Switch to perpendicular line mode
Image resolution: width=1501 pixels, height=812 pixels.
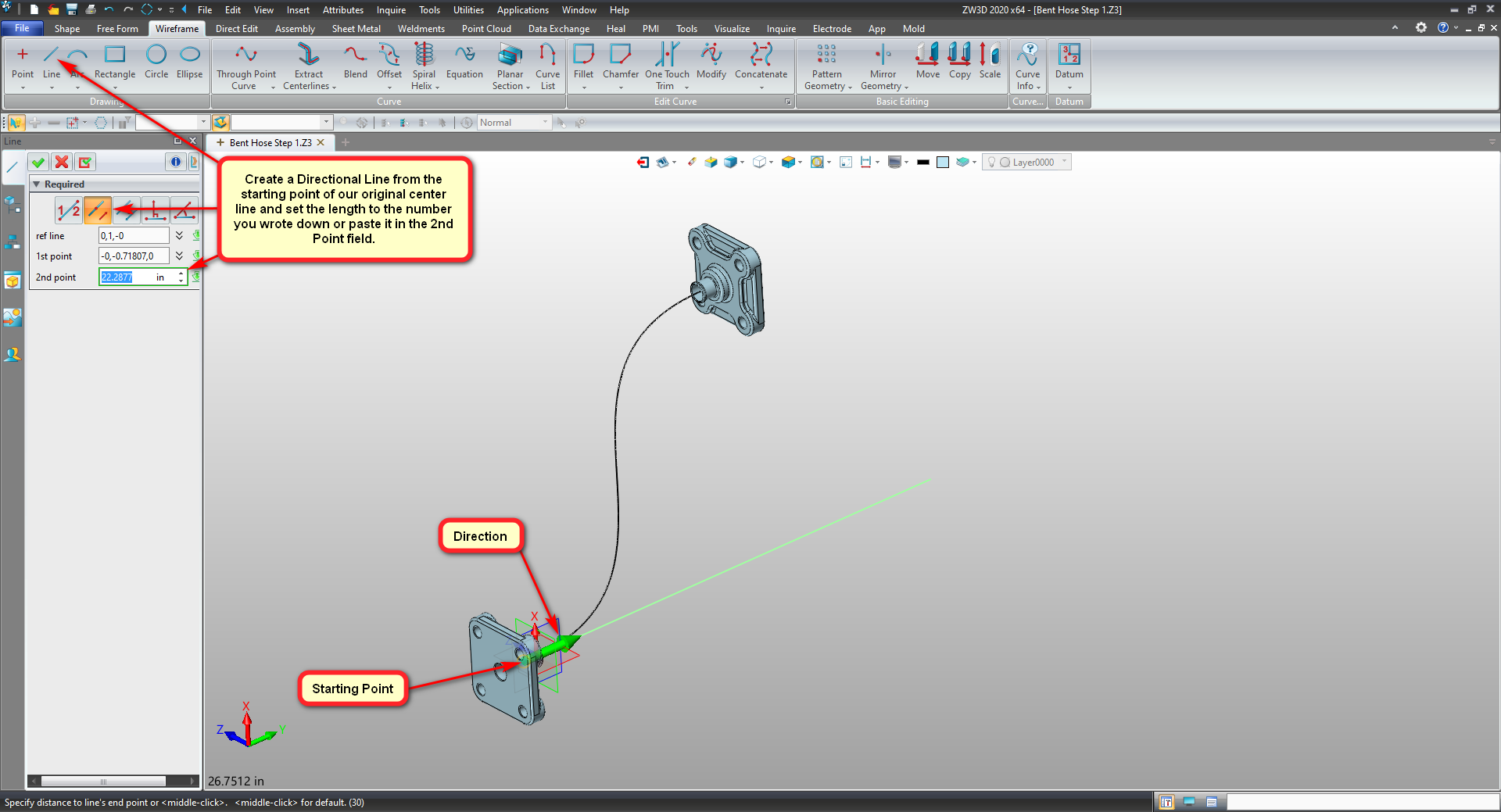(x=156, y=209)
